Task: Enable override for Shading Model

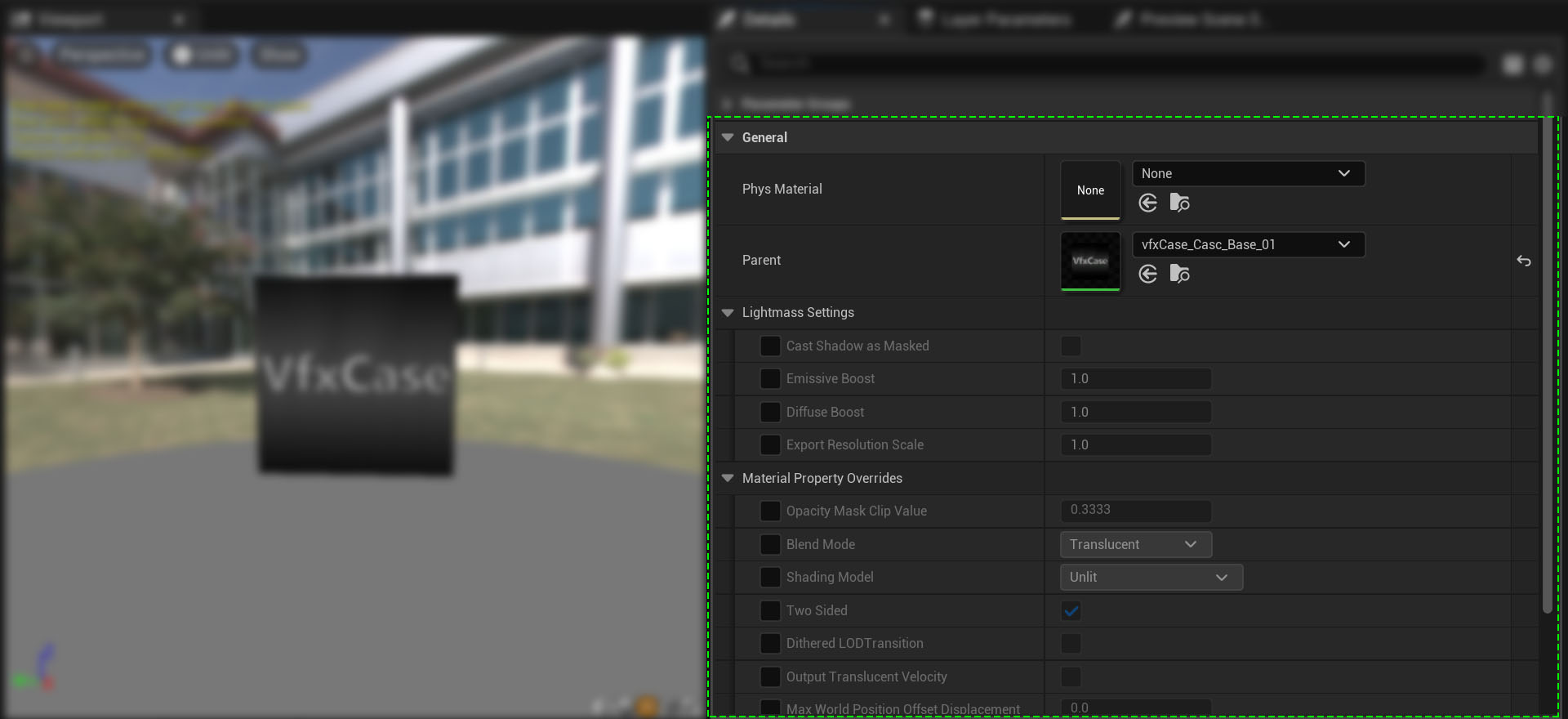Action: click(770, 577)
